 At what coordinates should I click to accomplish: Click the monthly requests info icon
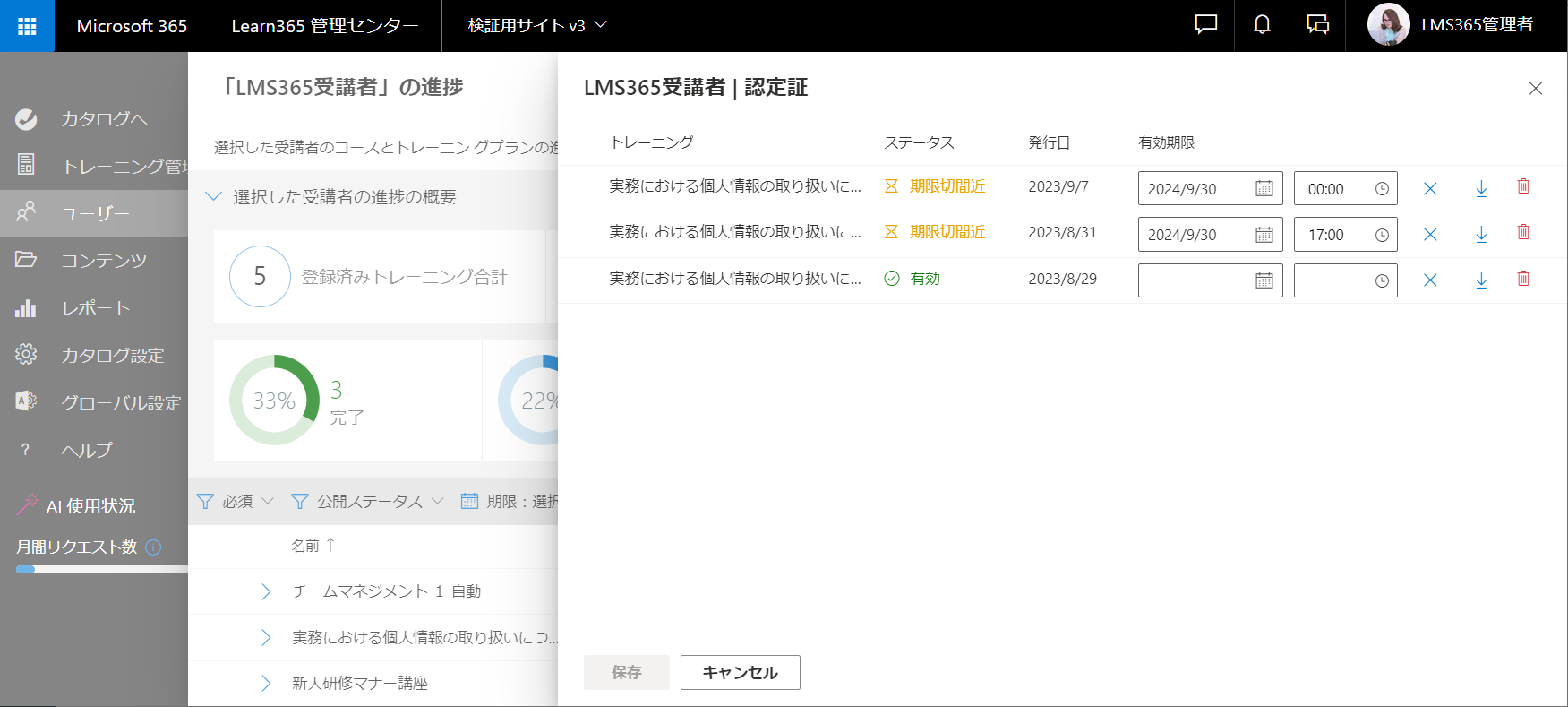pos(153,547)
